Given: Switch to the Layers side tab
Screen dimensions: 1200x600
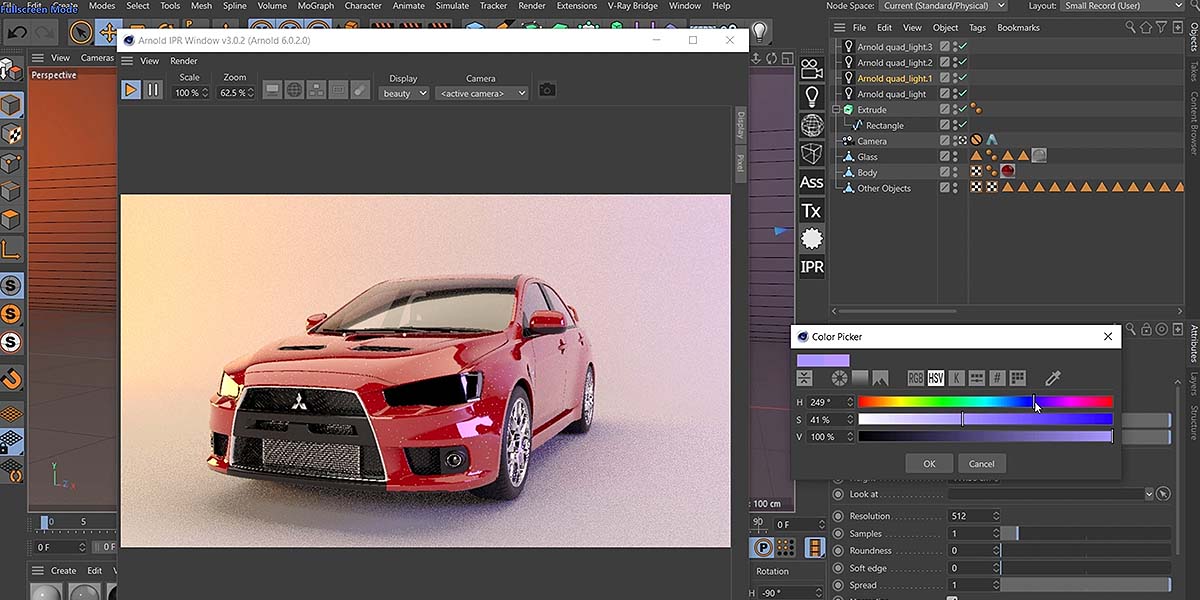Looking at the screenshot, I should 1193,384.
